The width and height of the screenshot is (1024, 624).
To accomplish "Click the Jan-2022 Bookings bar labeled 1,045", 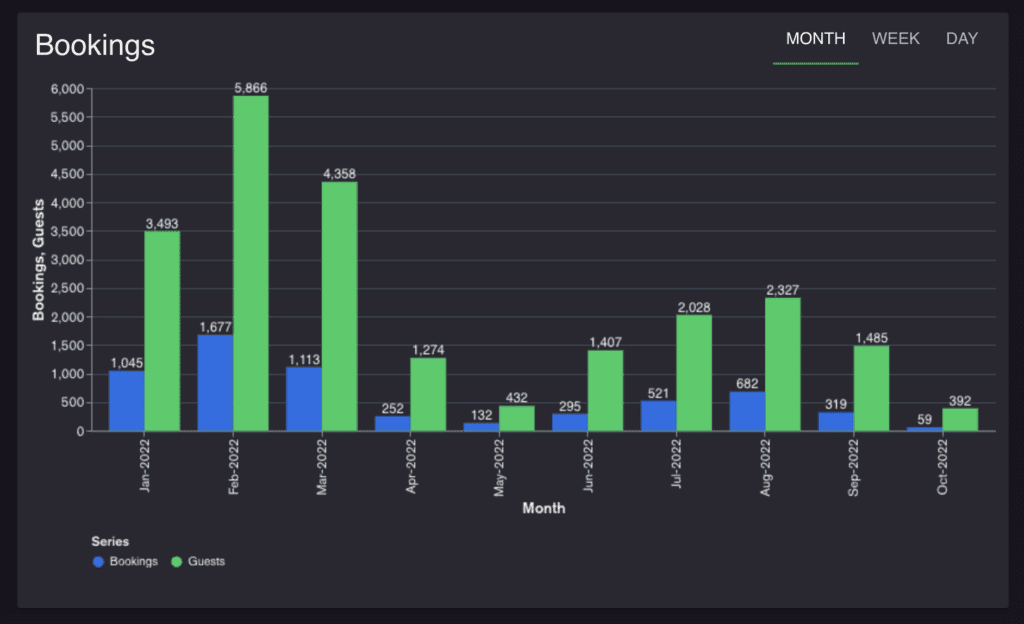I will pyautogui.click(x=127, y=401).
